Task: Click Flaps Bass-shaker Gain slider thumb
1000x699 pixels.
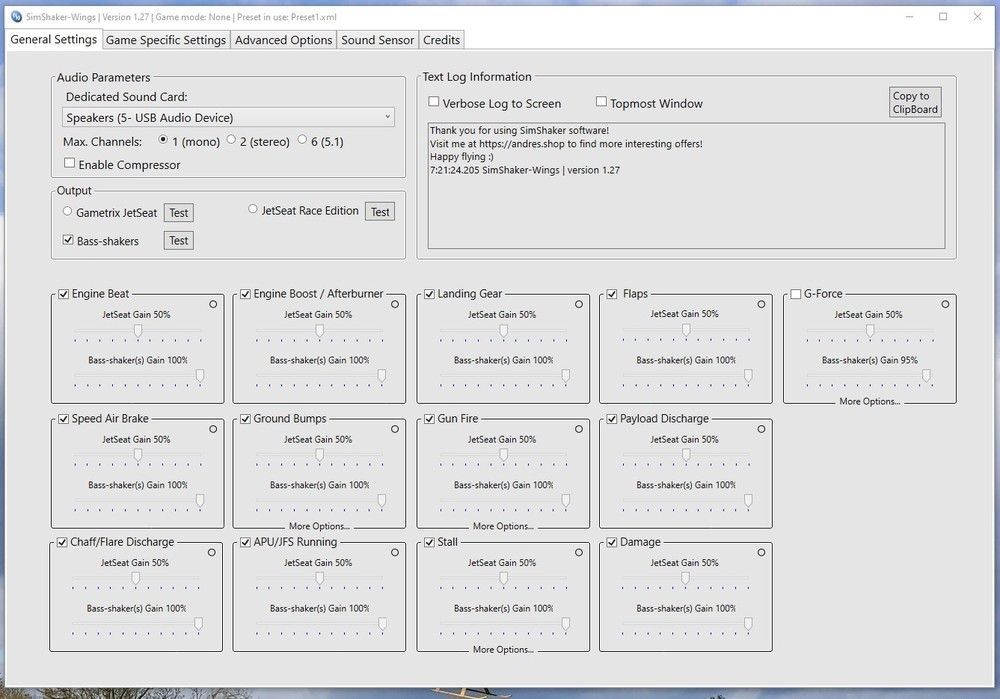Action: pos(748,376)
